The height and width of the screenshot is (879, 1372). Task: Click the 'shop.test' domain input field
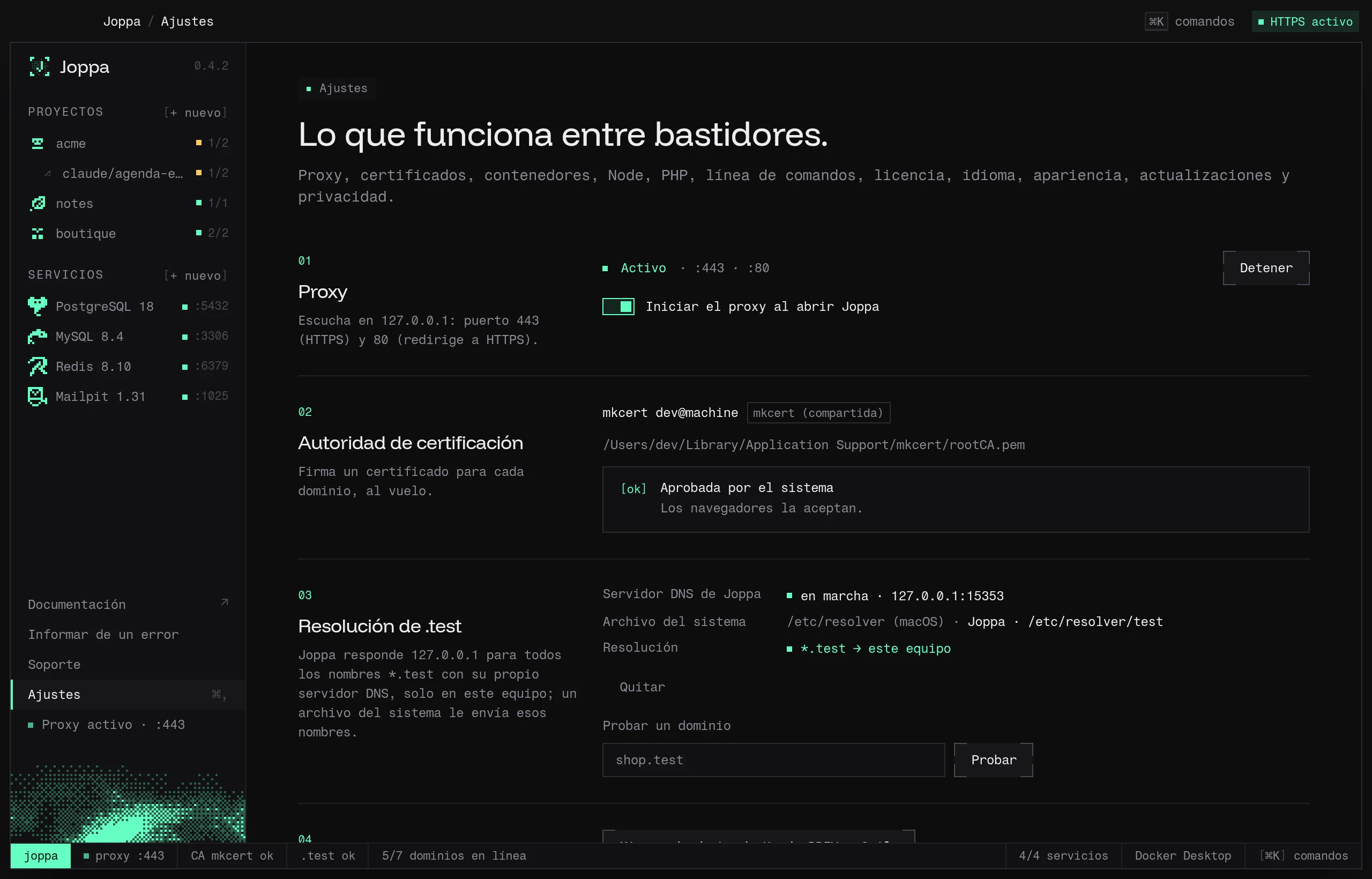[773, 759]
